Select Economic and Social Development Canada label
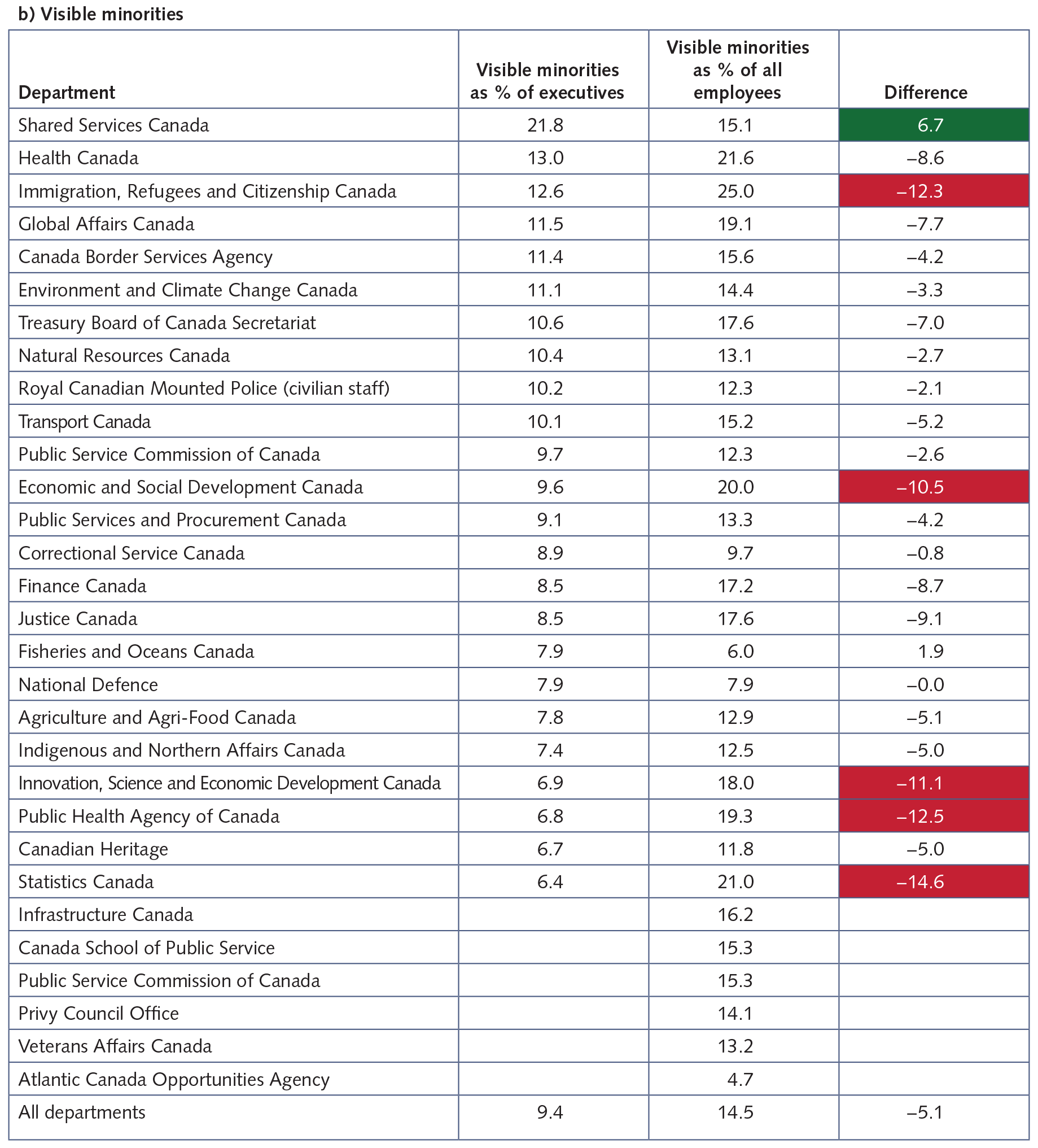Viewport: 1038px width, 1148px height. click(x=191, y=487)
